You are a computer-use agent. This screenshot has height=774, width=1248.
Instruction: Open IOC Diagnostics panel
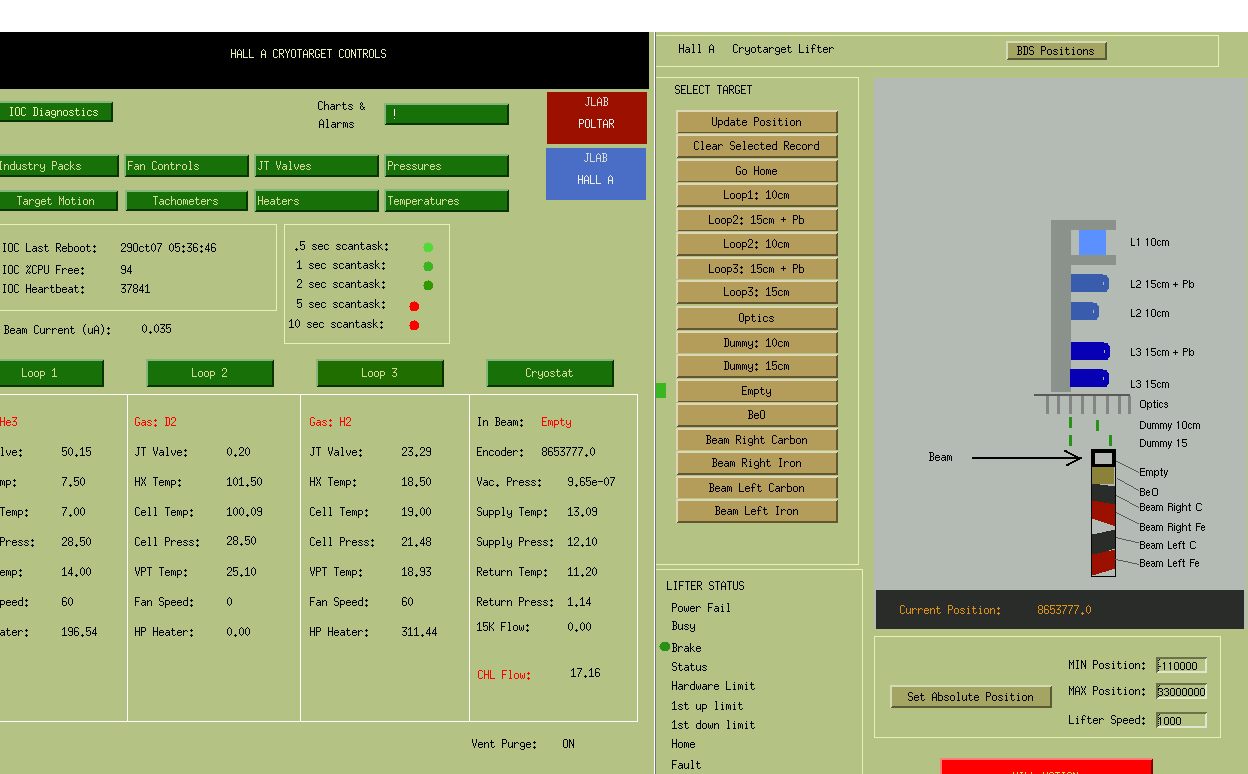[x=54, y=112]
